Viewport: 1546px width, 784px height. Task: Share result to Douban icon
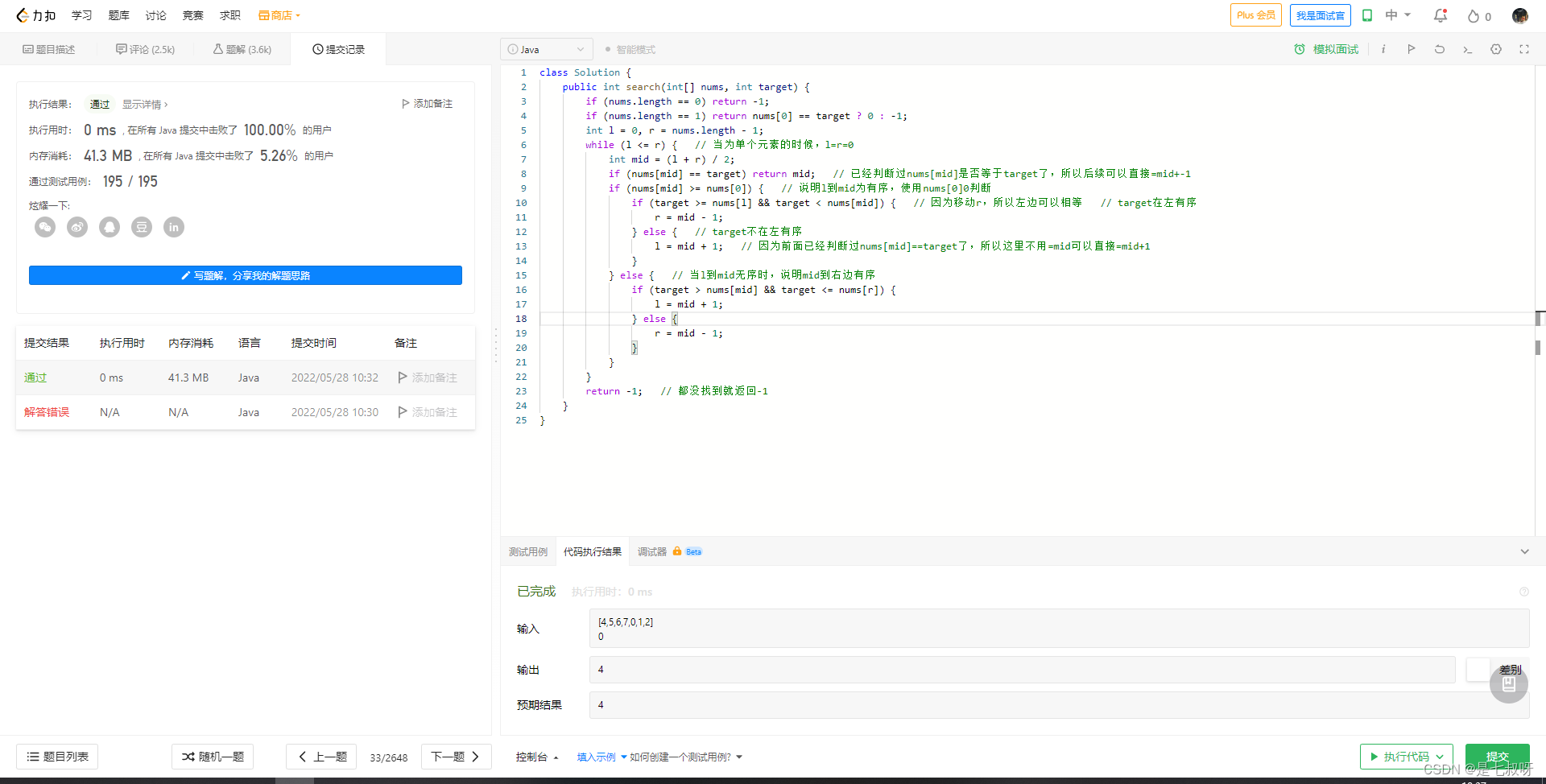click(x=142, y=227)
